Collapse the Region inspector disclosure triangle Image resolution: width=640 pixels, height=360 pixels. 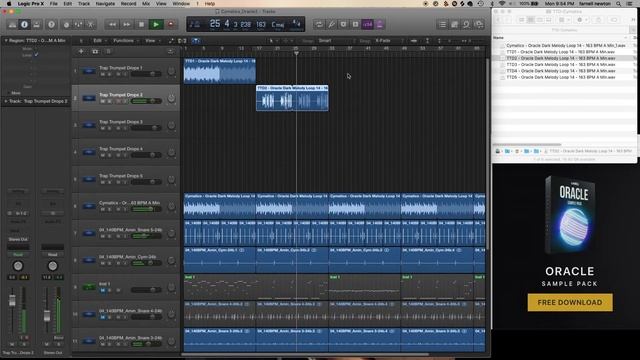[6, 41]
